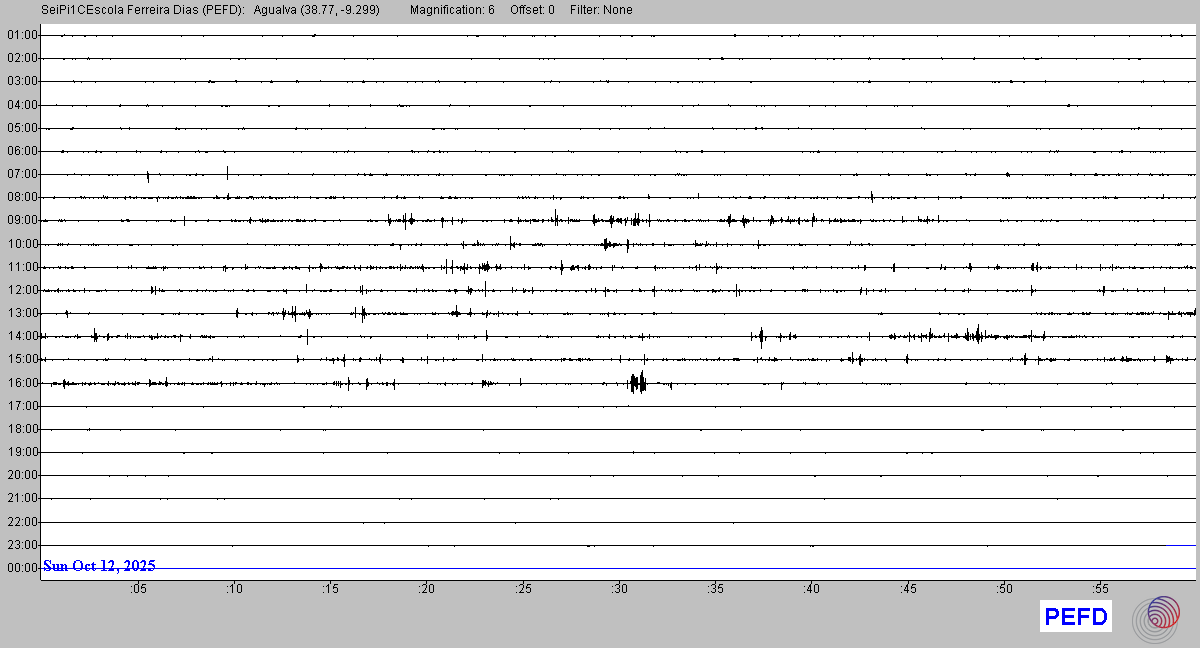1200x648 pixels.
Task: Click the large seismic burst on 16:00 trace
Action: pyautogui.click(x=637, y=382)
